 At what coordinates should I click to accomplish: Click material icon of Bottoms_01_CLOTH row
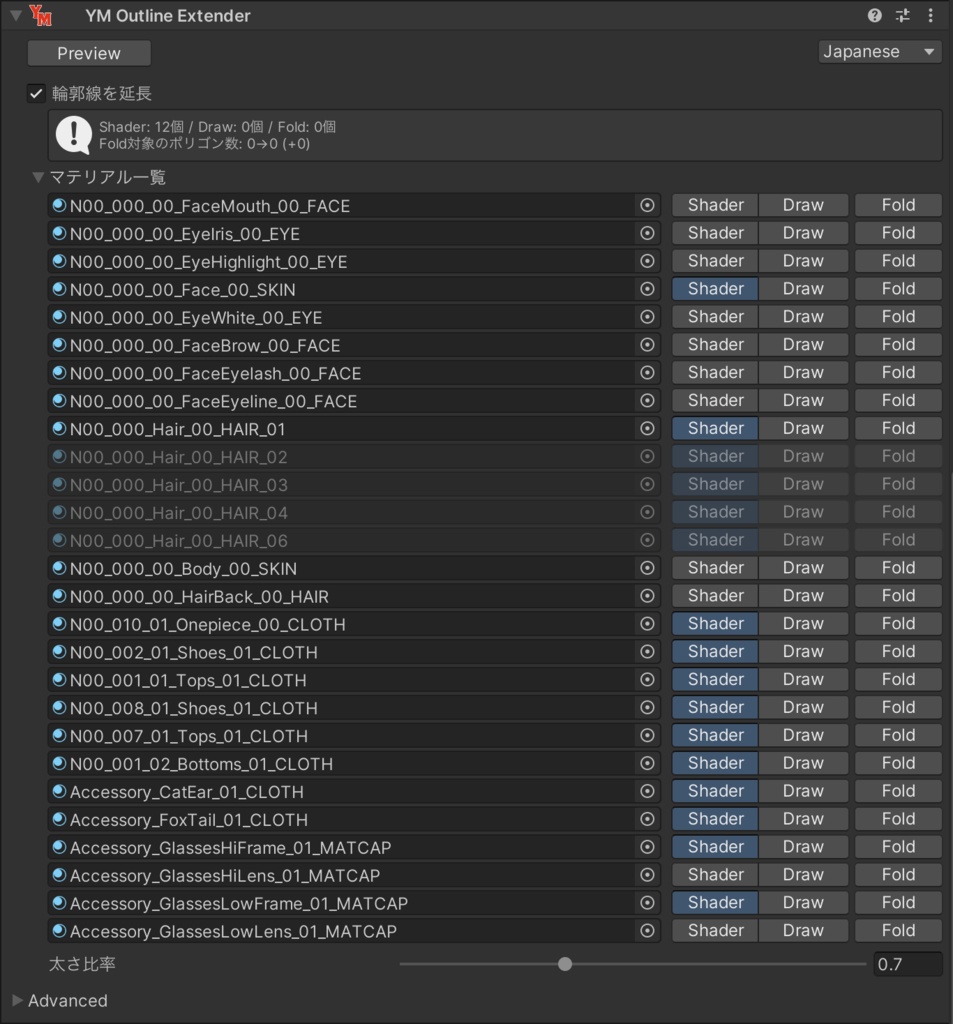(59, 763)
